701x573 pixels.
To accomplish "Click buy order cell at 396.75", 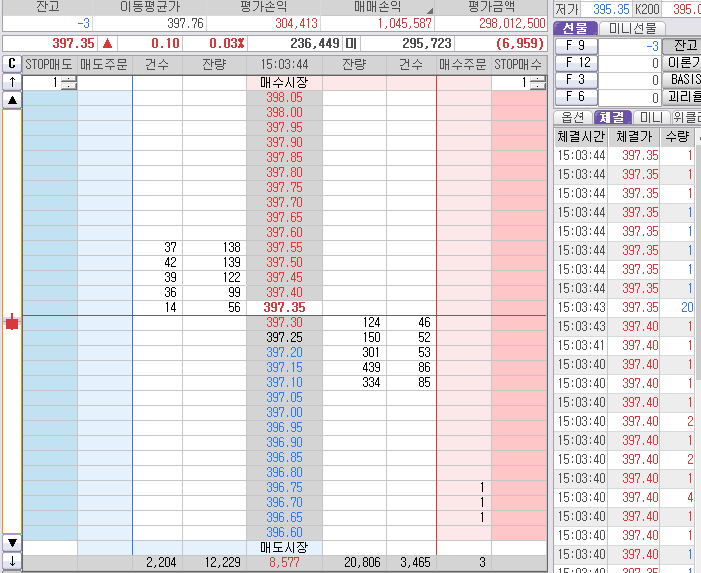I will 464,487.
